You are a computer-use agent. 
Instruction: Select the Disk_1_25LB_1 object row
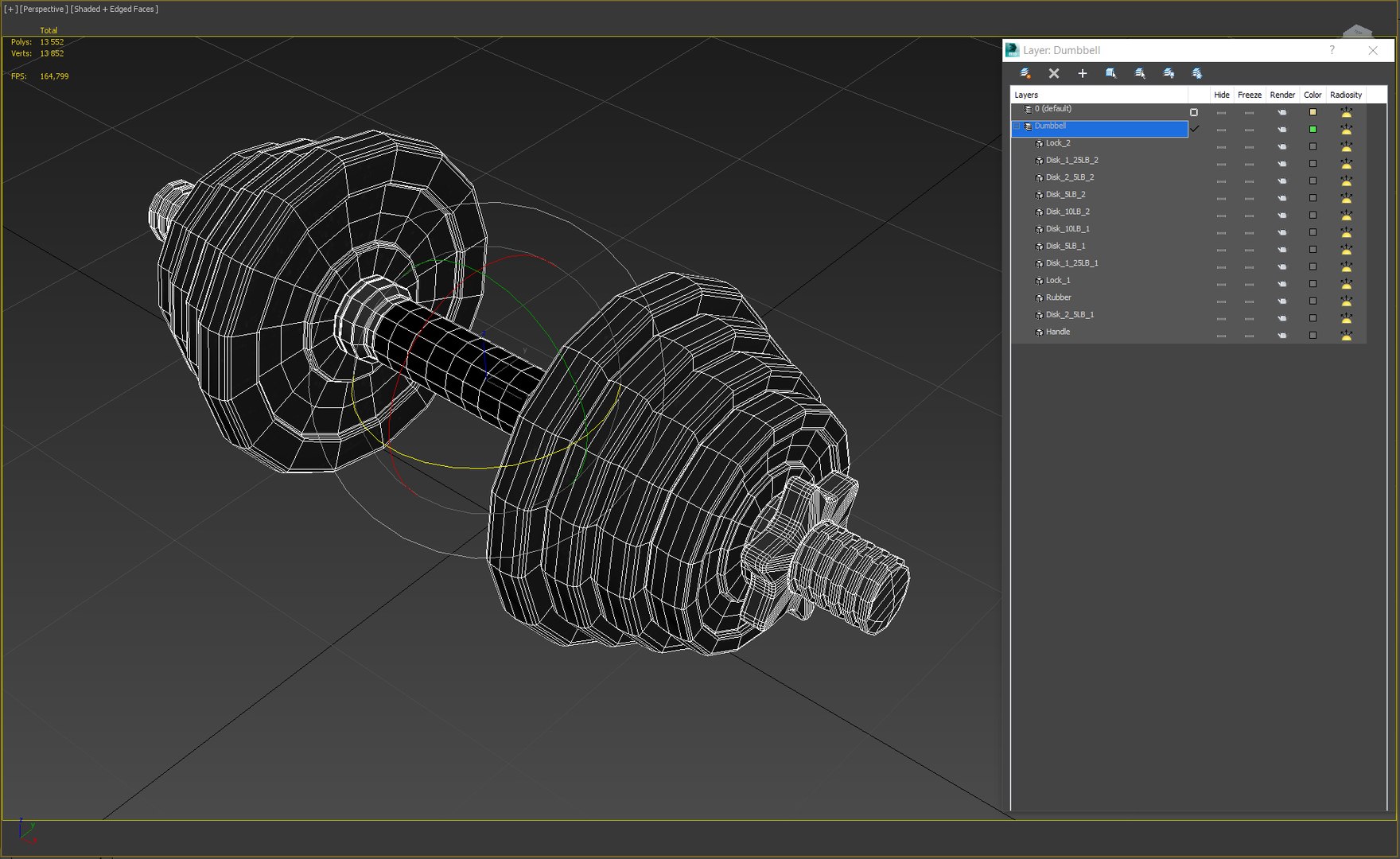tap(1071, 263)
